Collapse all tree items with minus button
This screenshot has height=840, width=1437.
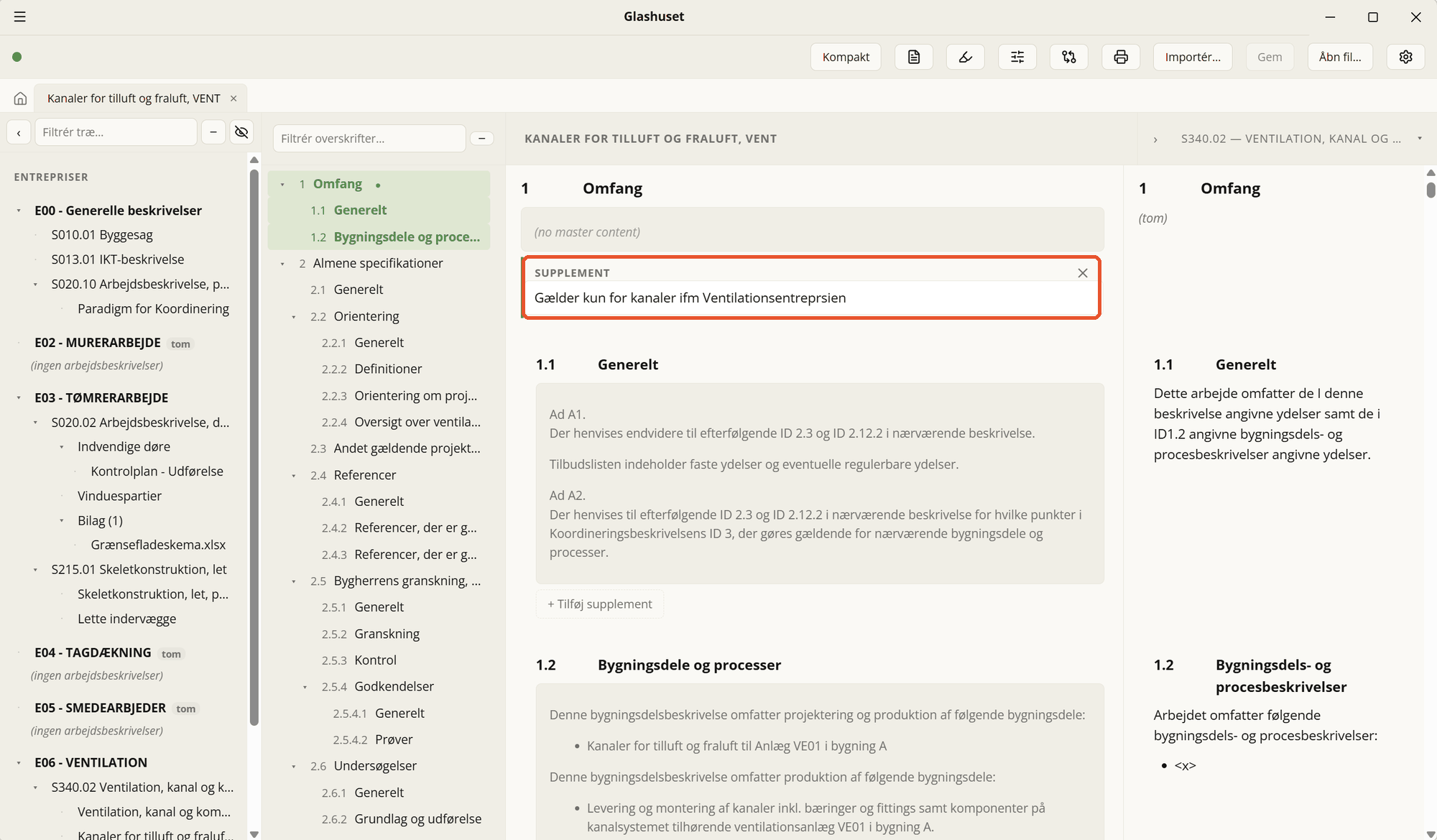point(213,132)
